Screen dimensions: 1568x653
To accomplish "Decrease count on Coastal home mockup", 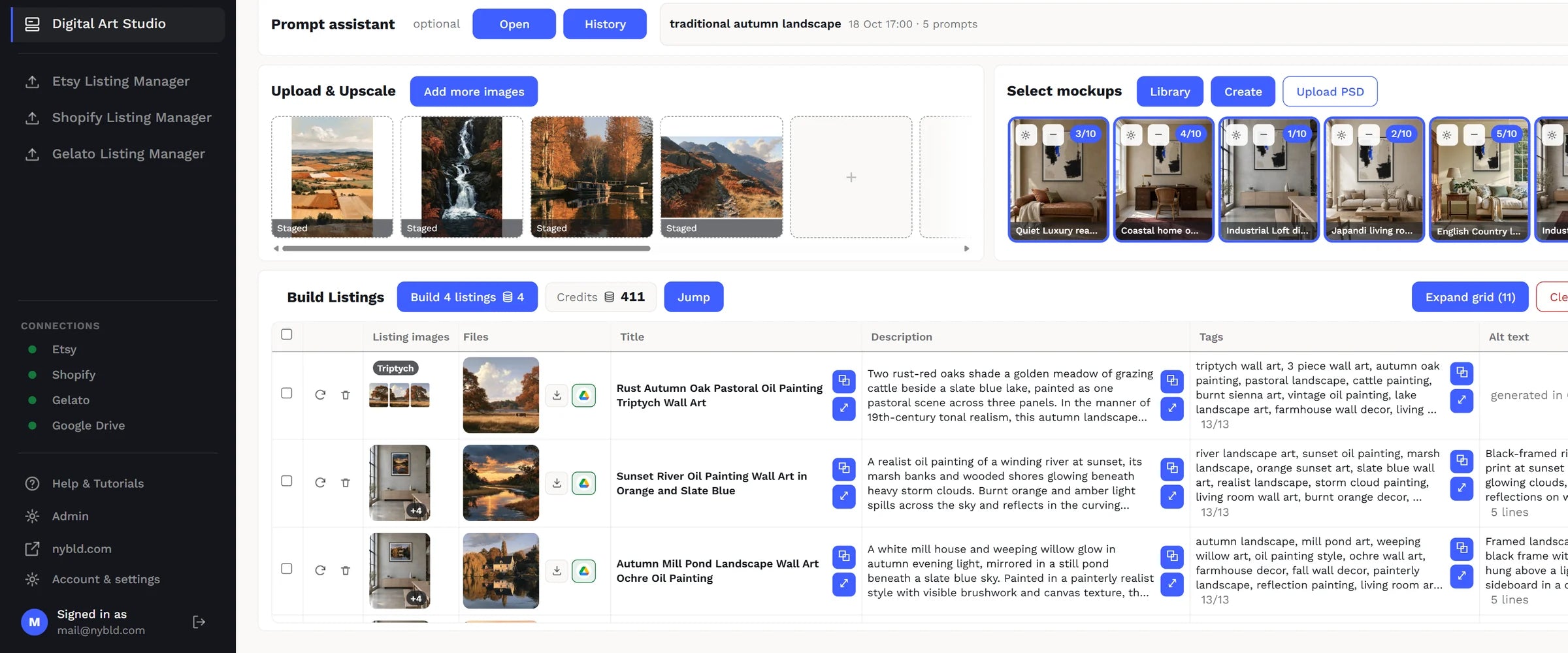I will (1158, 135).
